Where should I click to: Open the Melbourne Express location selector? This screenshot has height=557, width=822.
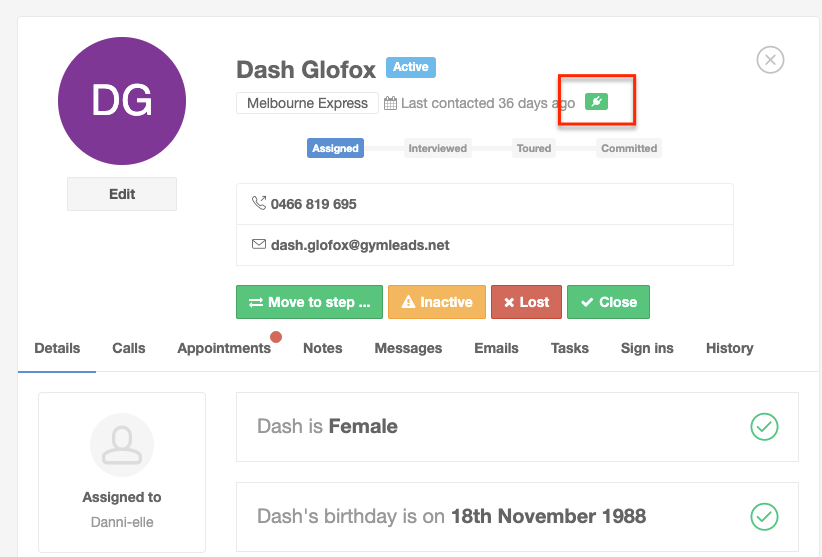307,103
